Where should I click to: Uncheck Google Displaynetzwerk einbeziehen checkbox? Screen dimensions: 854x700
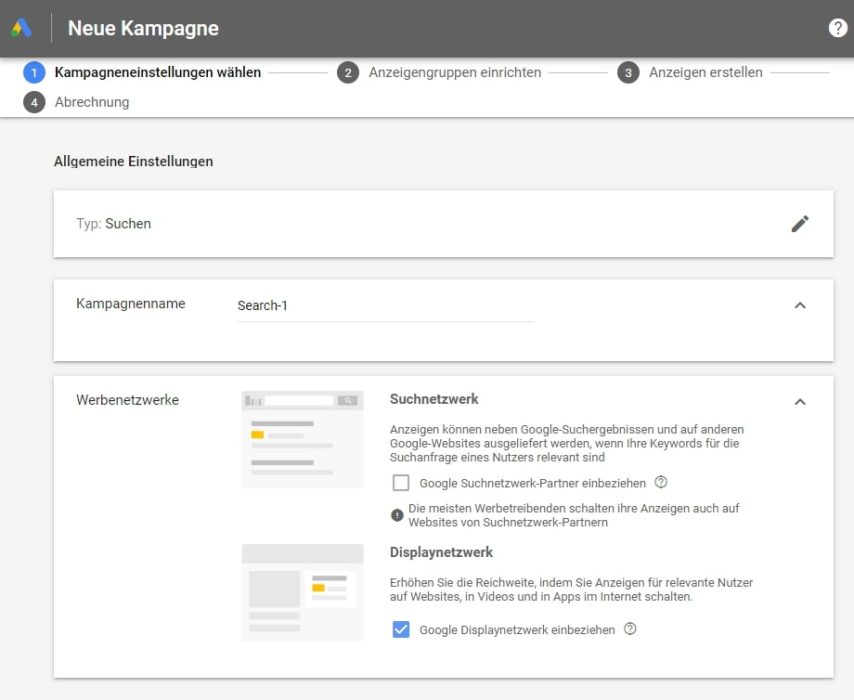(401, 629)
